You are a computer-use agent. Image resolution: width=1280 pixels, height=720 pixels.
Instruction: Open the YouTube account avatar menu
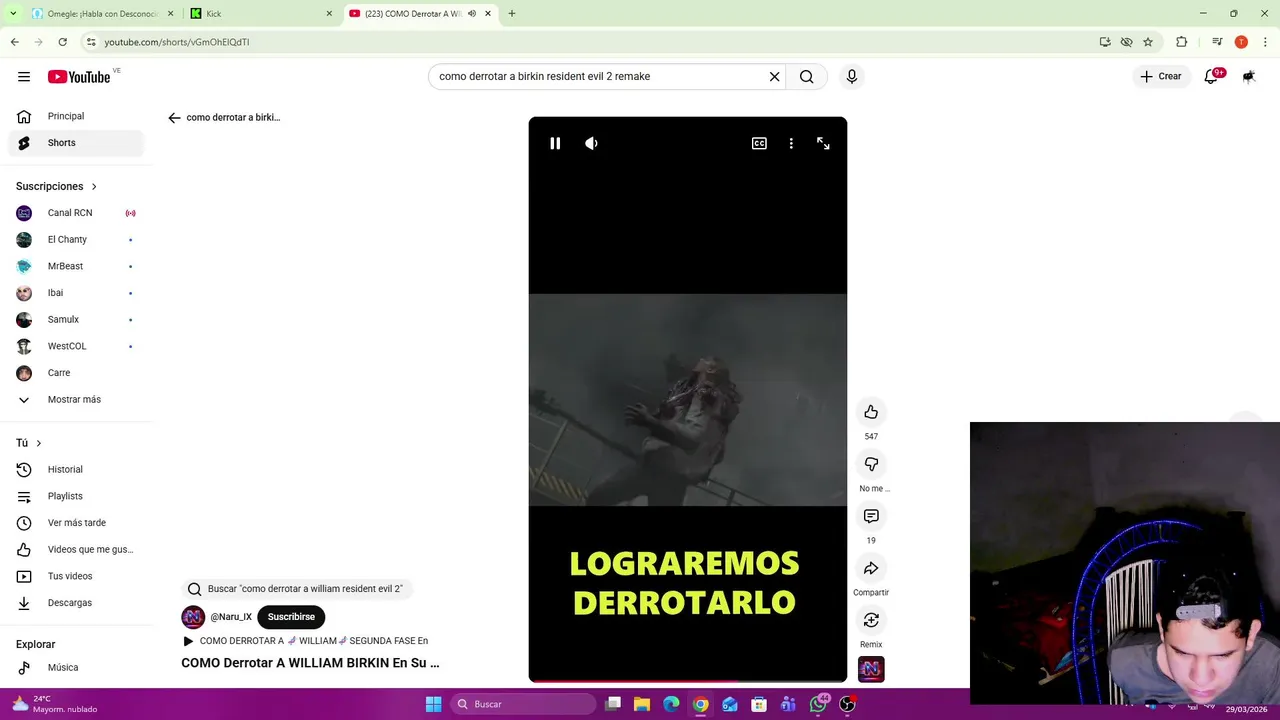tap(1249, 76)
